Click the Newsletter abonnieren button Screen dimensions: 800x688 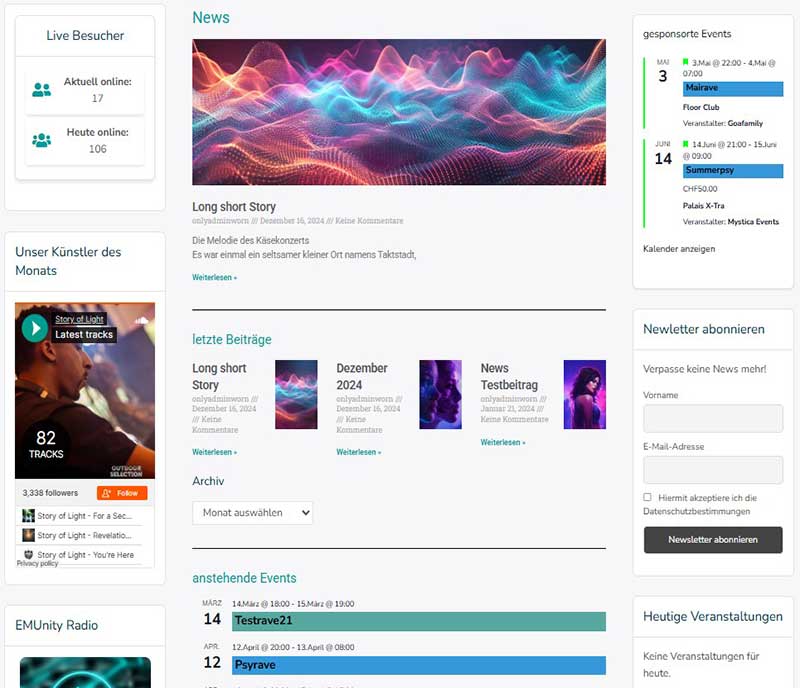click(713, 540)
